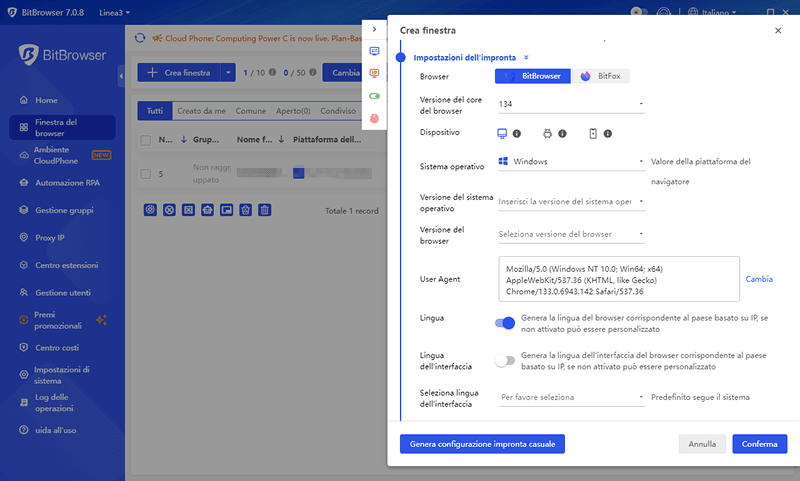This screenshot has width=800, height=481.
Task: Disable the Lingua auto-generate toggle
Action: (x=505, y=323)
